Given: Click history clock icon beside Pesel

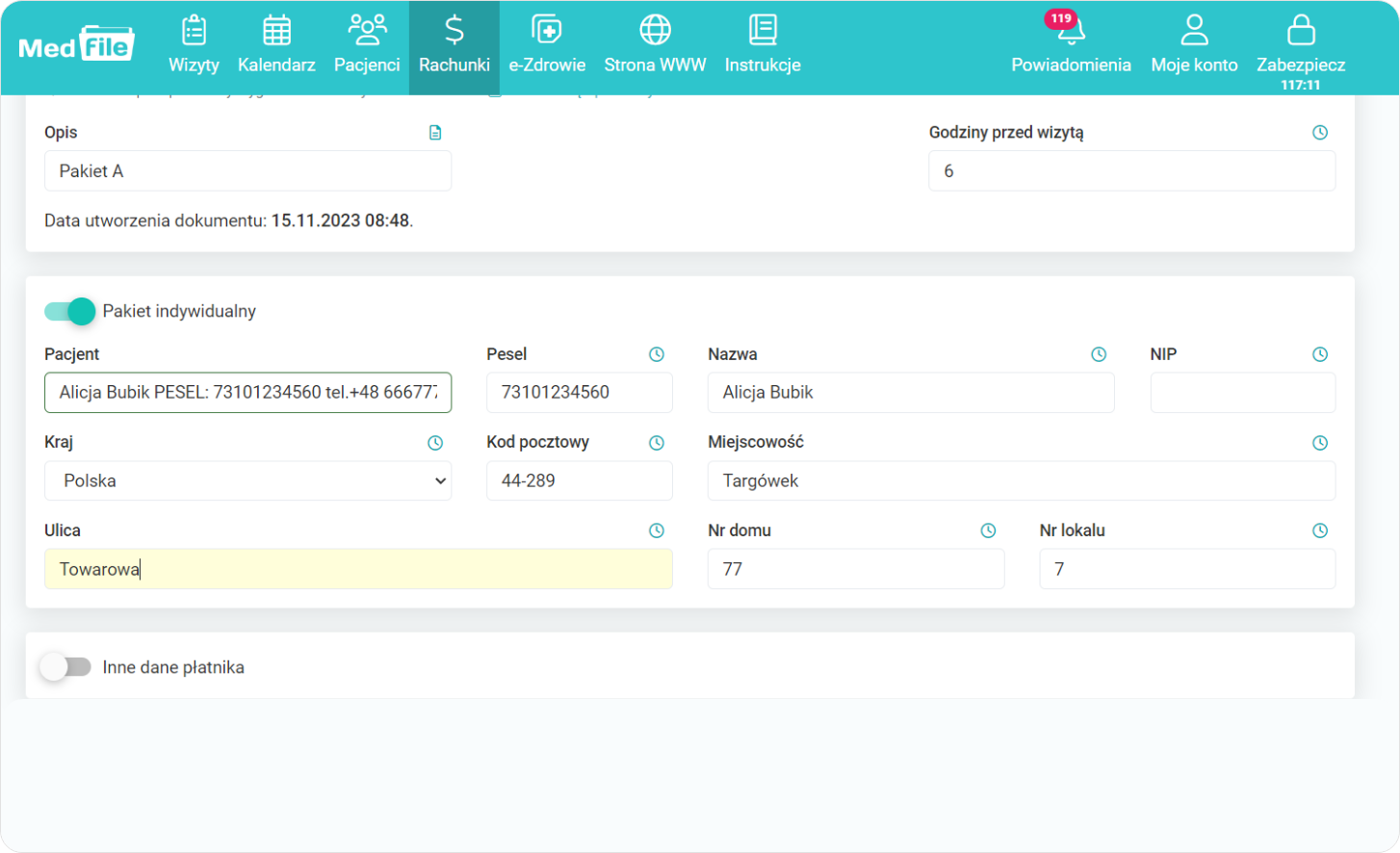Looking at the screenshot, I should tap(657, 354).
